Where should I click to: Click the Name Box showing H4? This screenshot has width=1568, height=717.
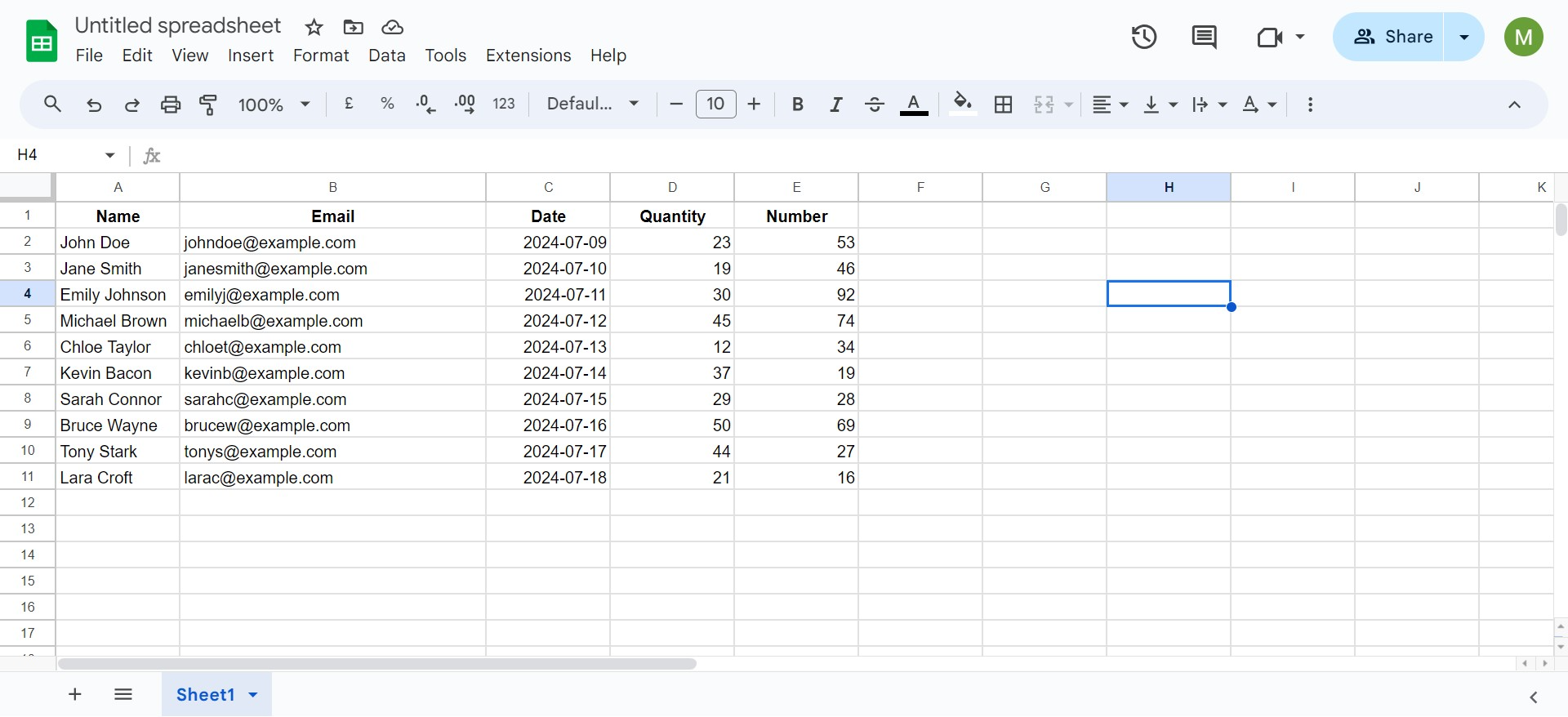(57, 155)
